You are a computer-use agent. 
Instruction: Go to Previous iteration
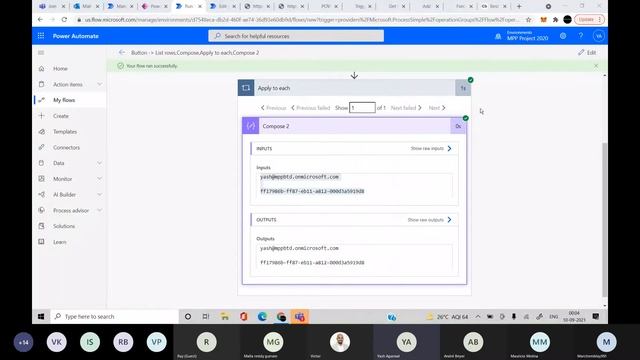coord(273,108)
